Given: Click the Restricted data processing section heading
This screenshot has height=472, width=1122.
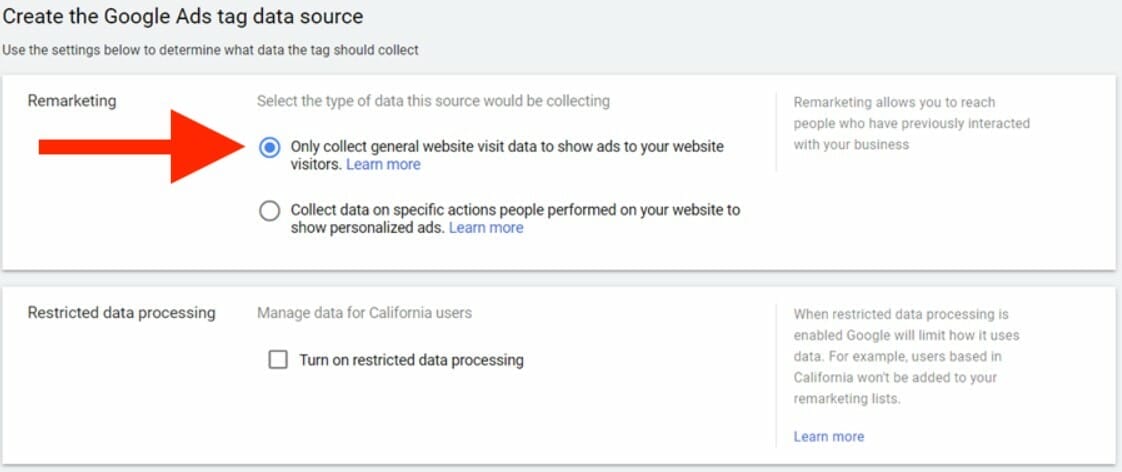Looking at the screenshot, I should coord(121,313).
